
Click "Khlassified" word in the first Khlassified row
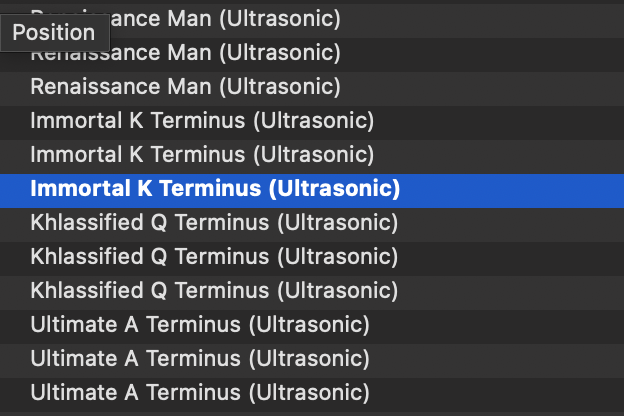pyautogui.click(x=87, y=223)
